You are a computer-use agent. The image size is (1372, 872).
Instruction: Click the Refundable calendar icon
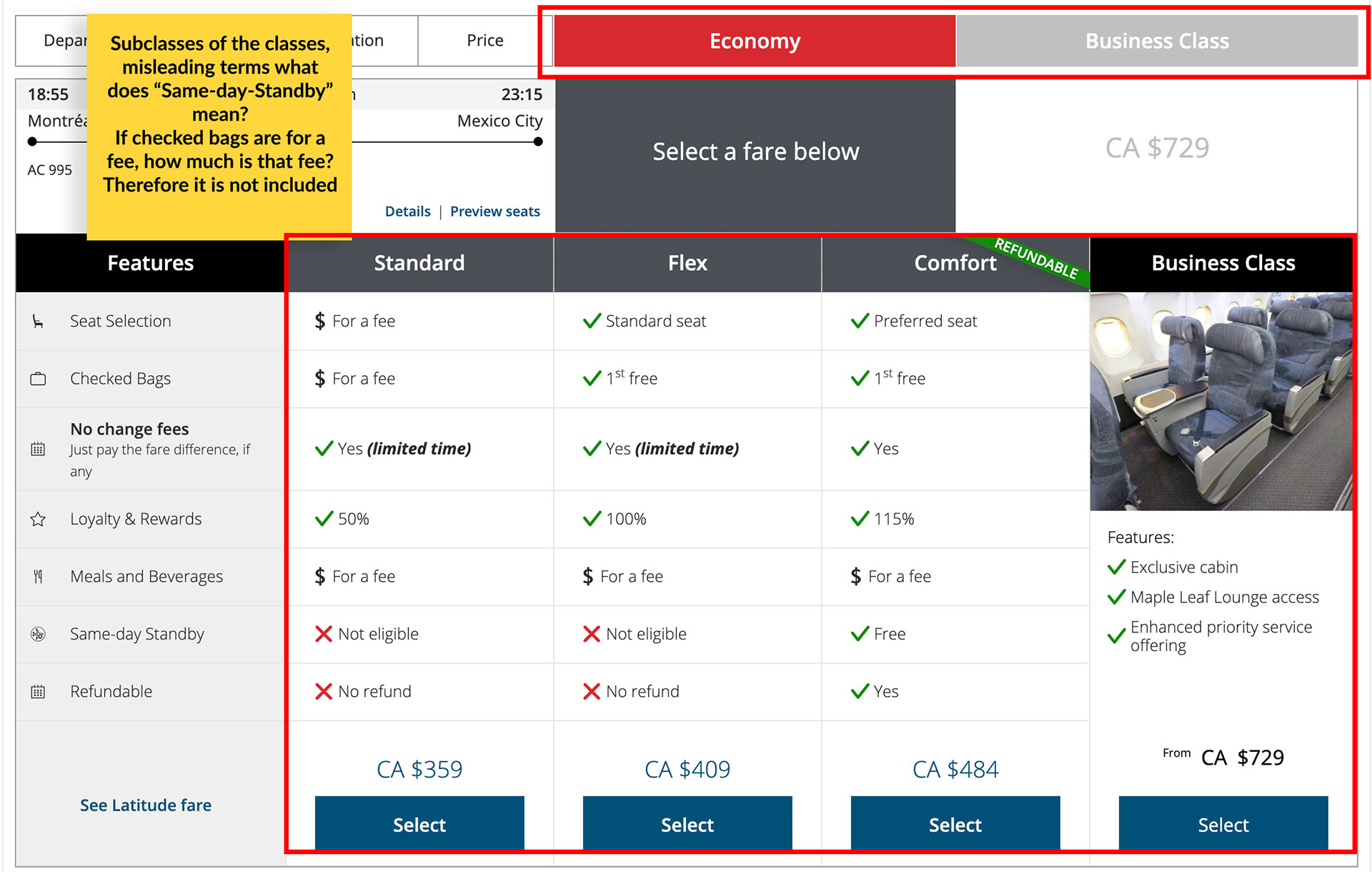coord(38,692)
